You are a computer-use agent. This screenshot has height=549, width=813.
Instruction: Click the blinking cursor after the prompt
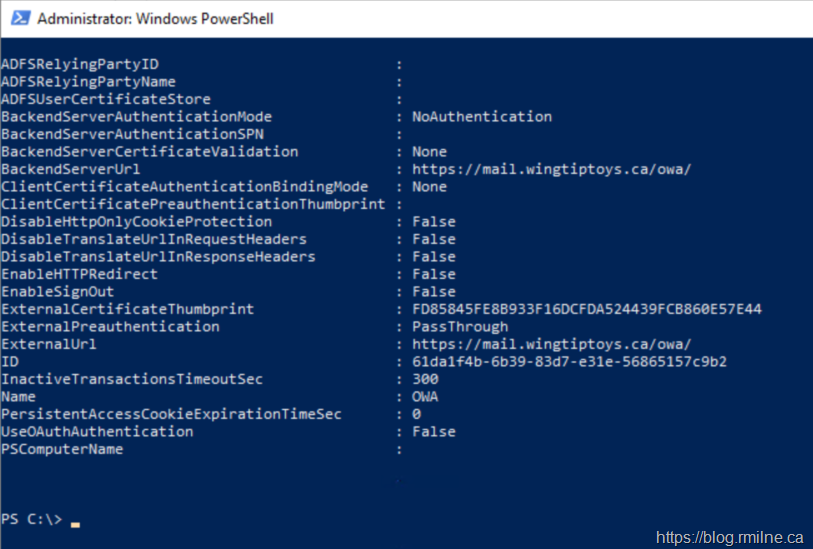75,523
